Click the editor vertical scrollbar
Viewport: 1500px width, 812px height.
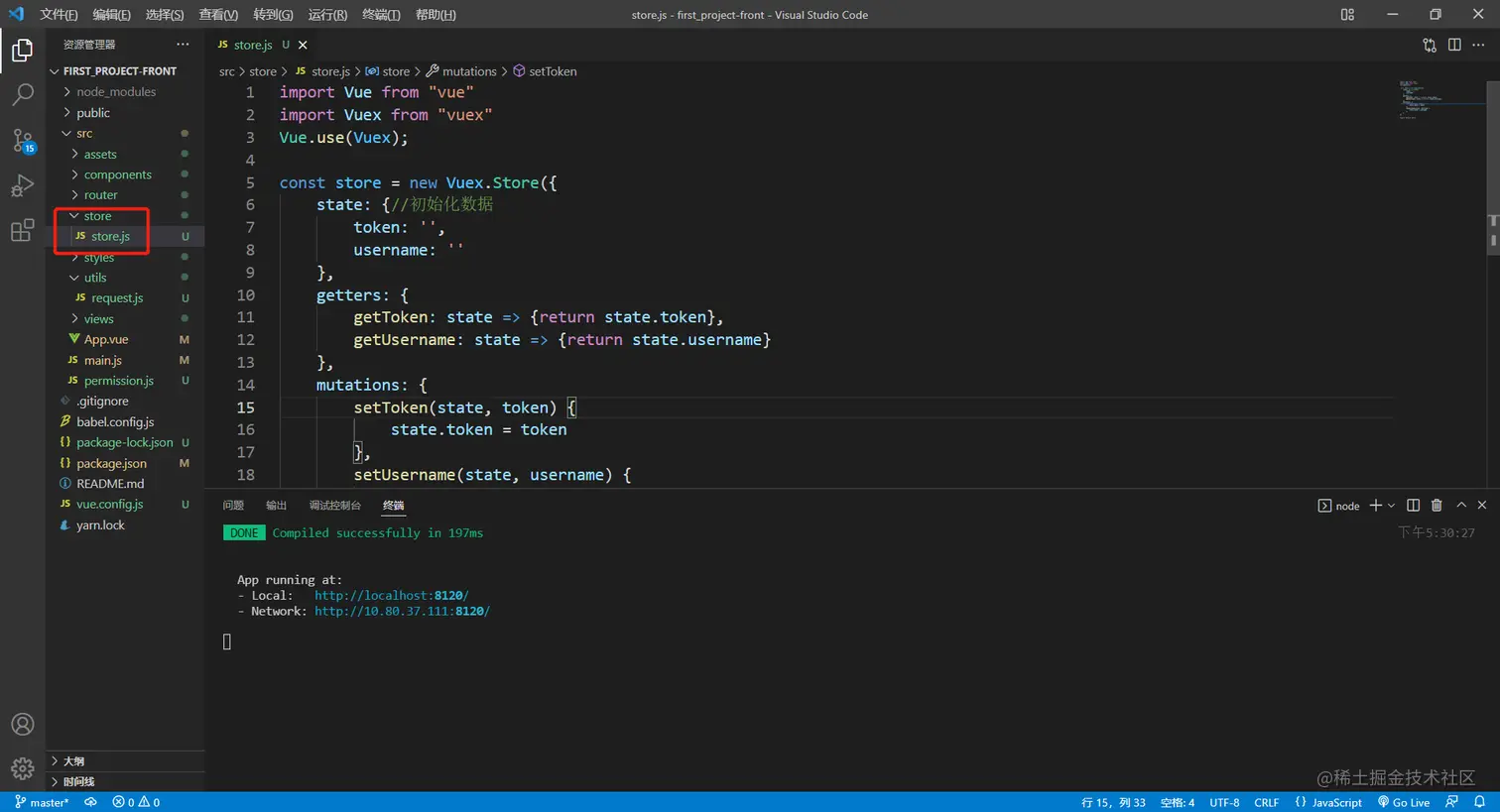(x=1493, y=169)
